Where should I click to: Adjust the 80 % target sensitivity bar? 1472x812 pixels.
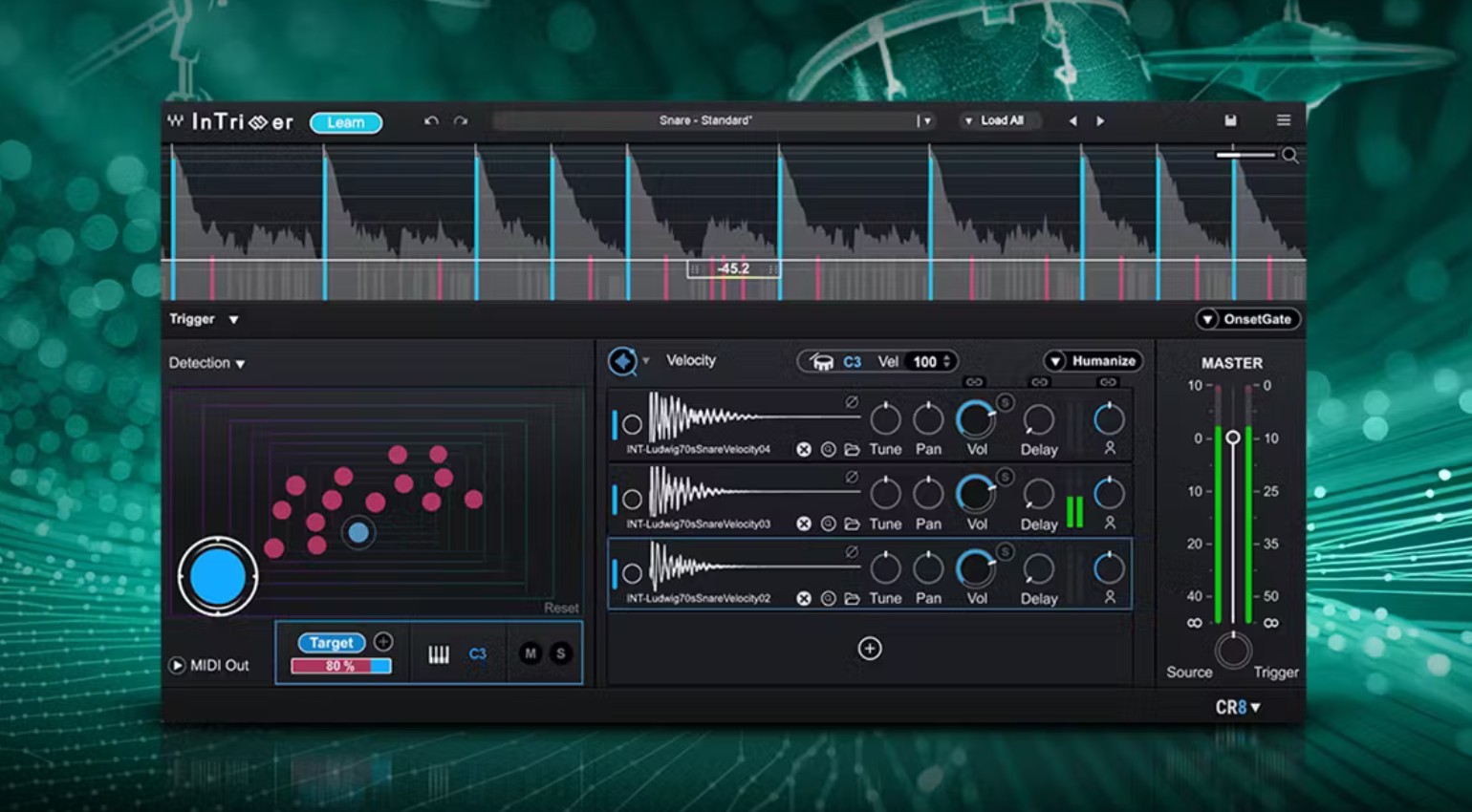[x=341, y=666]
